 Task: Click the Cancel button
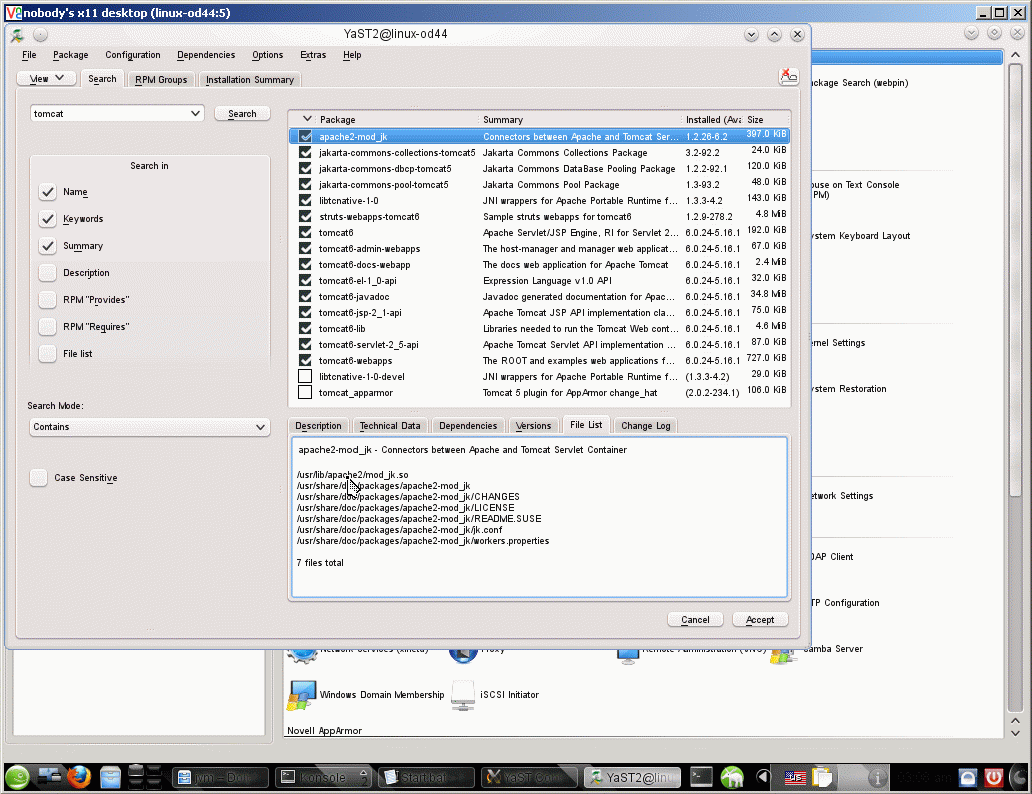[x=695, y=620]
